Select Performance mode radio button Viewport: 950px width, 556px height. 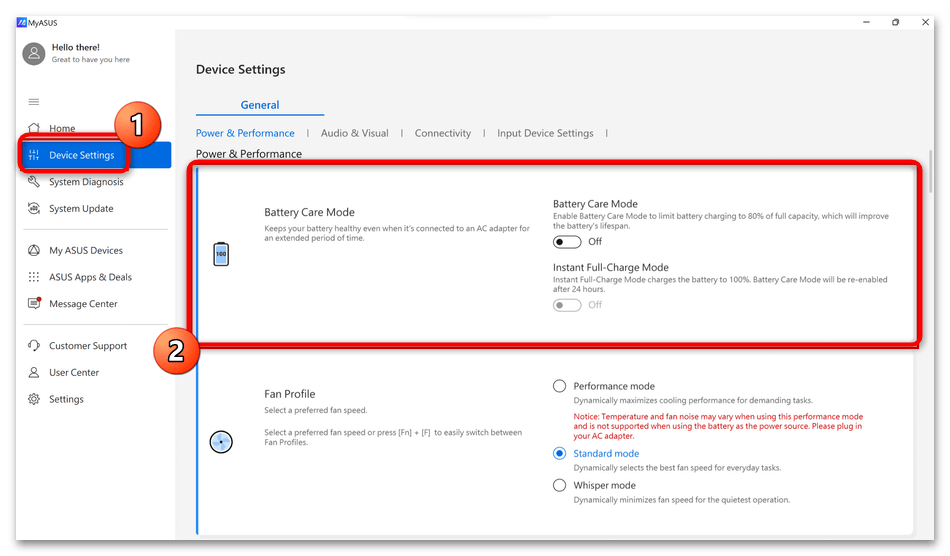tap(559, 386)
